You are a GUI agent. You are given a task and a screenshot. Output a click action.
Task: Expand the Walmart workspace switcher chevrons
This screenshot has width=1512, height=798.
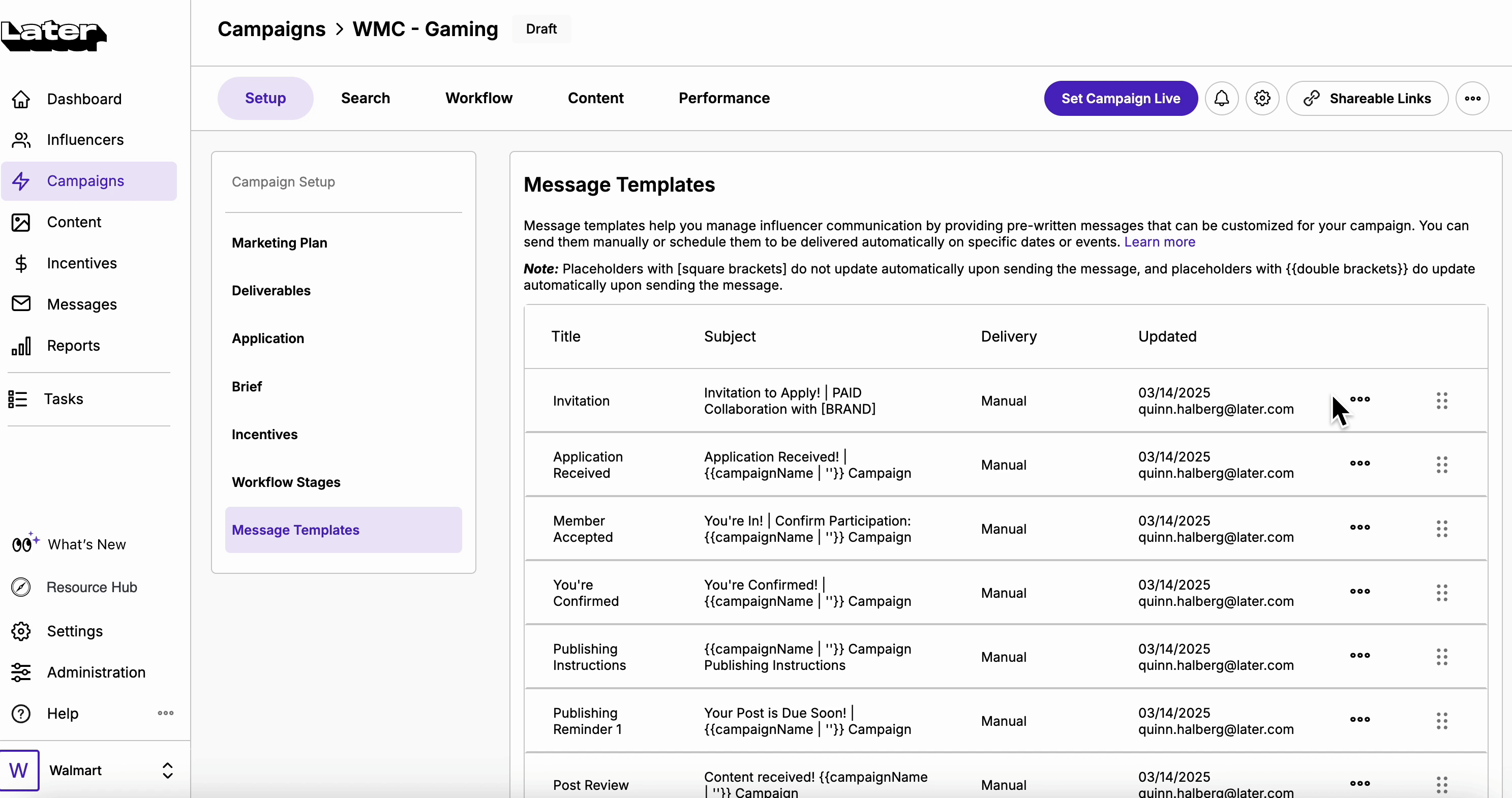(x=168, y=771)
